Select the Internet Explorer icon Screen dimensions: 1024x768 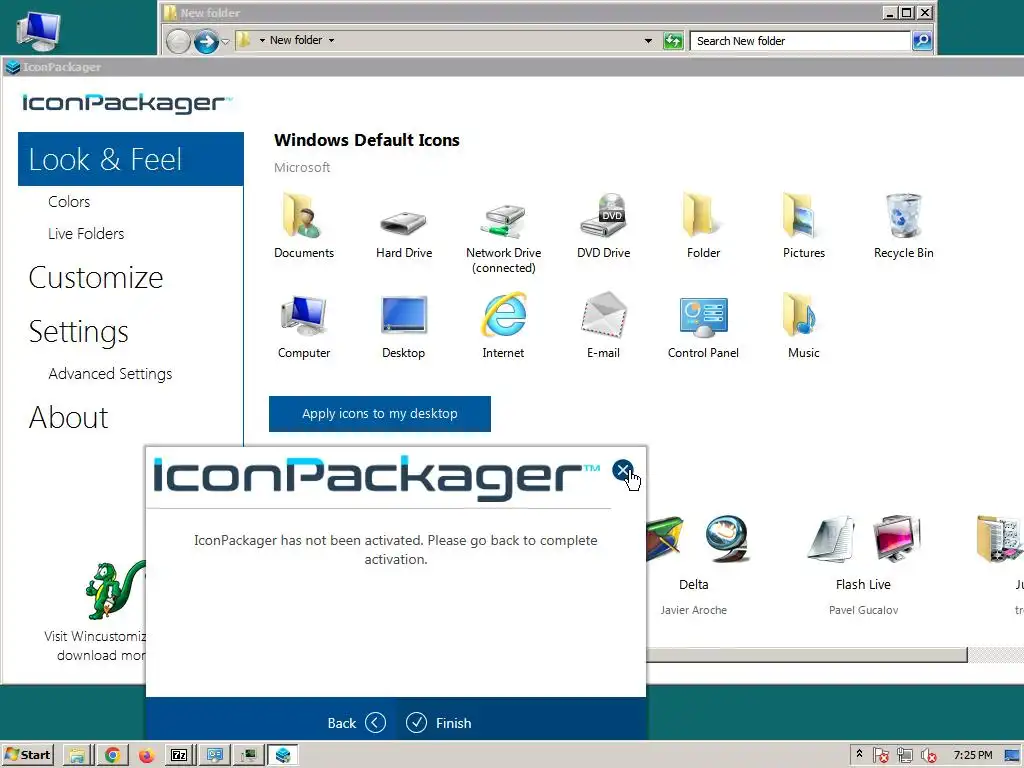[504, 315]
